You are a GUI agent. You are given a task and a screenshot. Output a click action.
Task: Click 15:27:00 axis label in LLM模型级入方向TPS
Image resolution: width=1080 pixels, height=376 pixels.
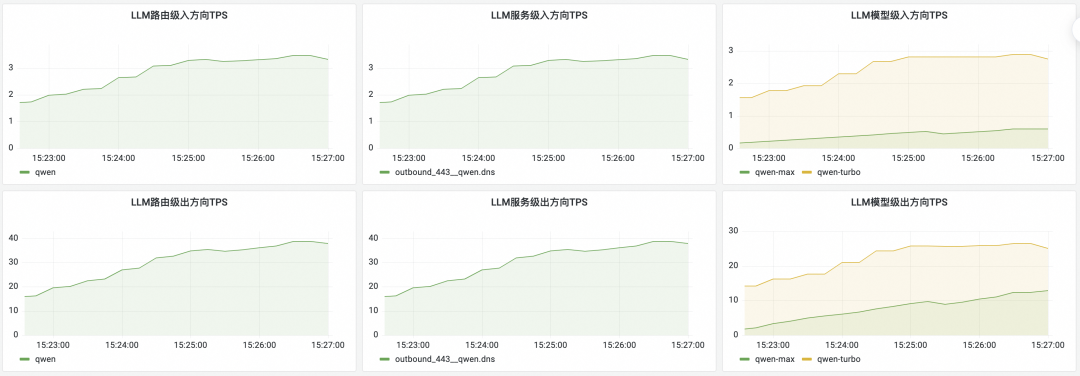1047,158
